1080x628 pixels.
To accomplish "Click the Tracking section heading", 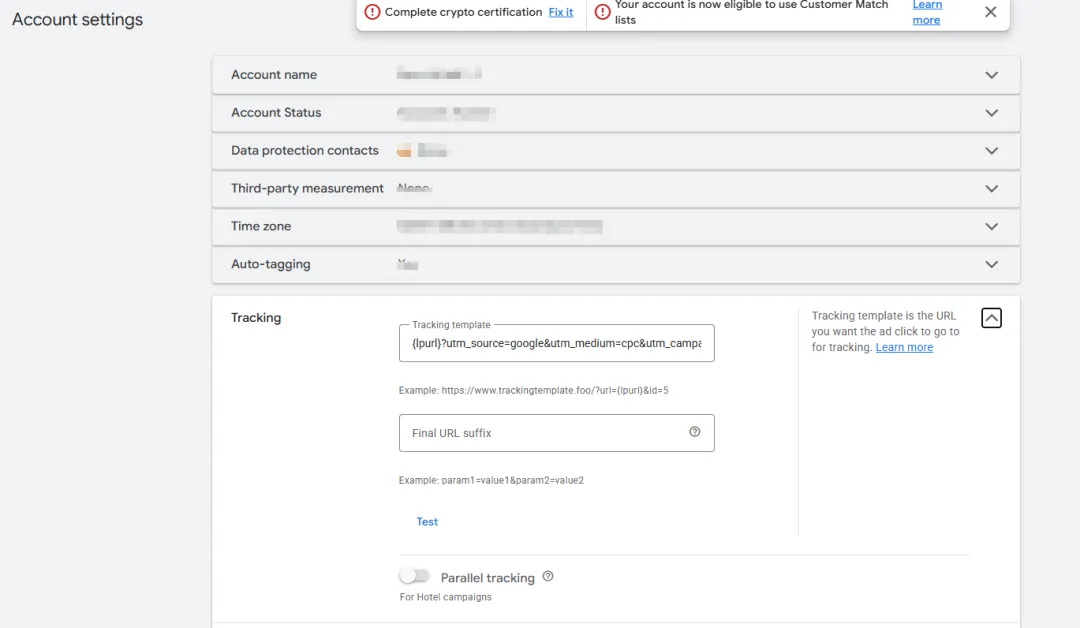I will click(x=256, y=318).
